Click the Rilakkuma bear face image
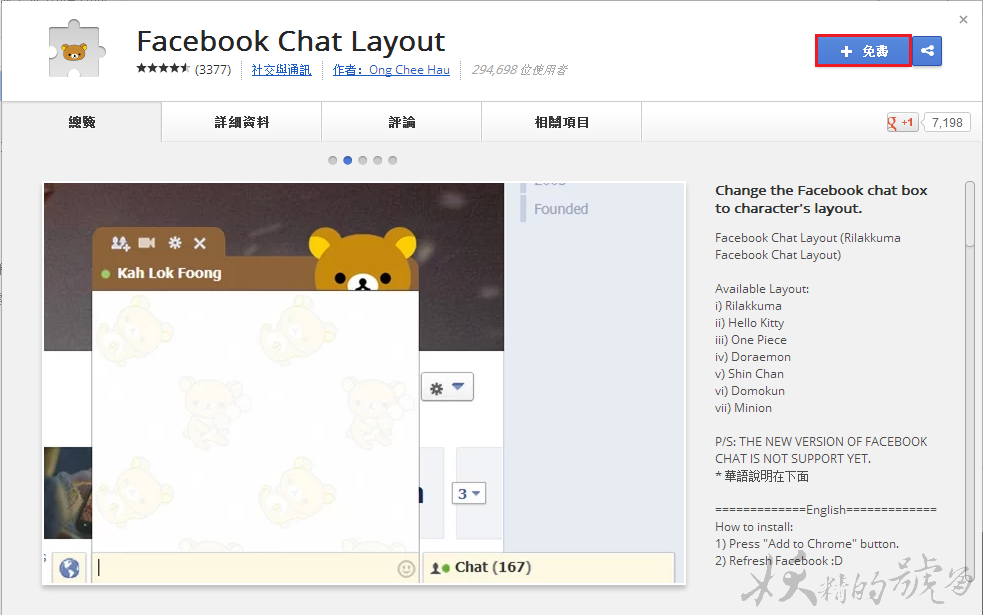Image resolution: width=983 pixels, height=615 pixels. click(363, 258)
